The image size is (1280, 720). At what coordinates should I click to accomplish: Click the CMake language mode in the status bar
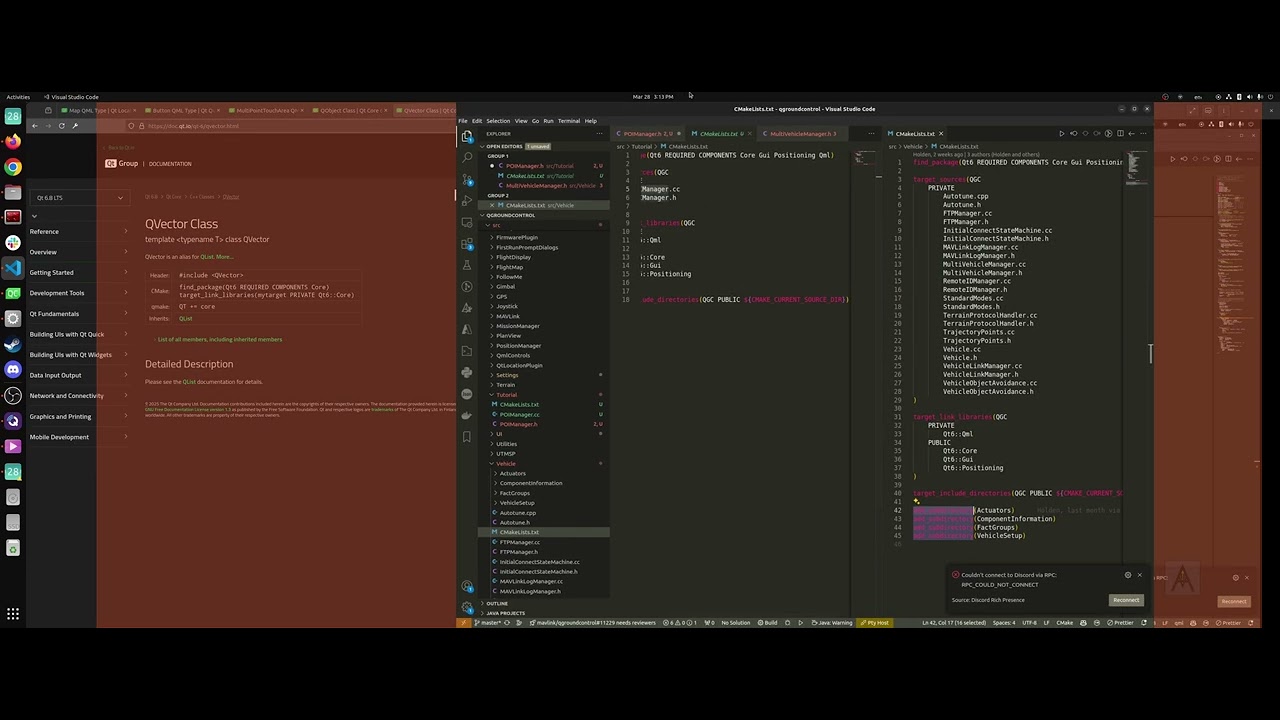click(x=1065, y=623)
